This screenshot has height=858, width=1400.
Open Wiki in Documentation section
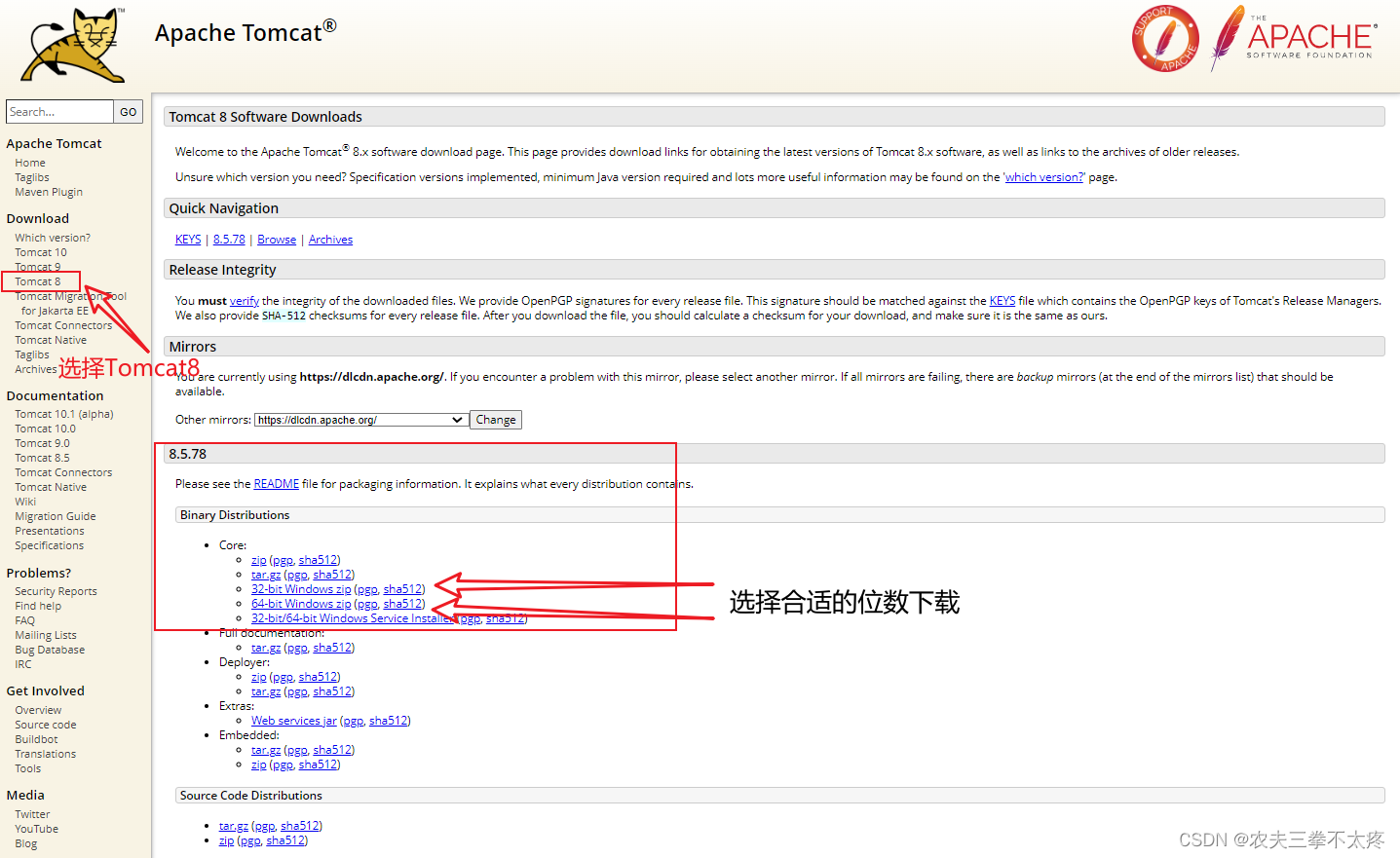point(25,502)
